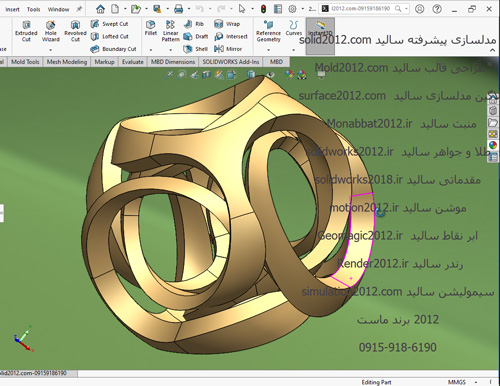The height and width of the screenshot is (386, 500).
Task: Open the Linear Pattern dropdown arrow
Action: 170,50
